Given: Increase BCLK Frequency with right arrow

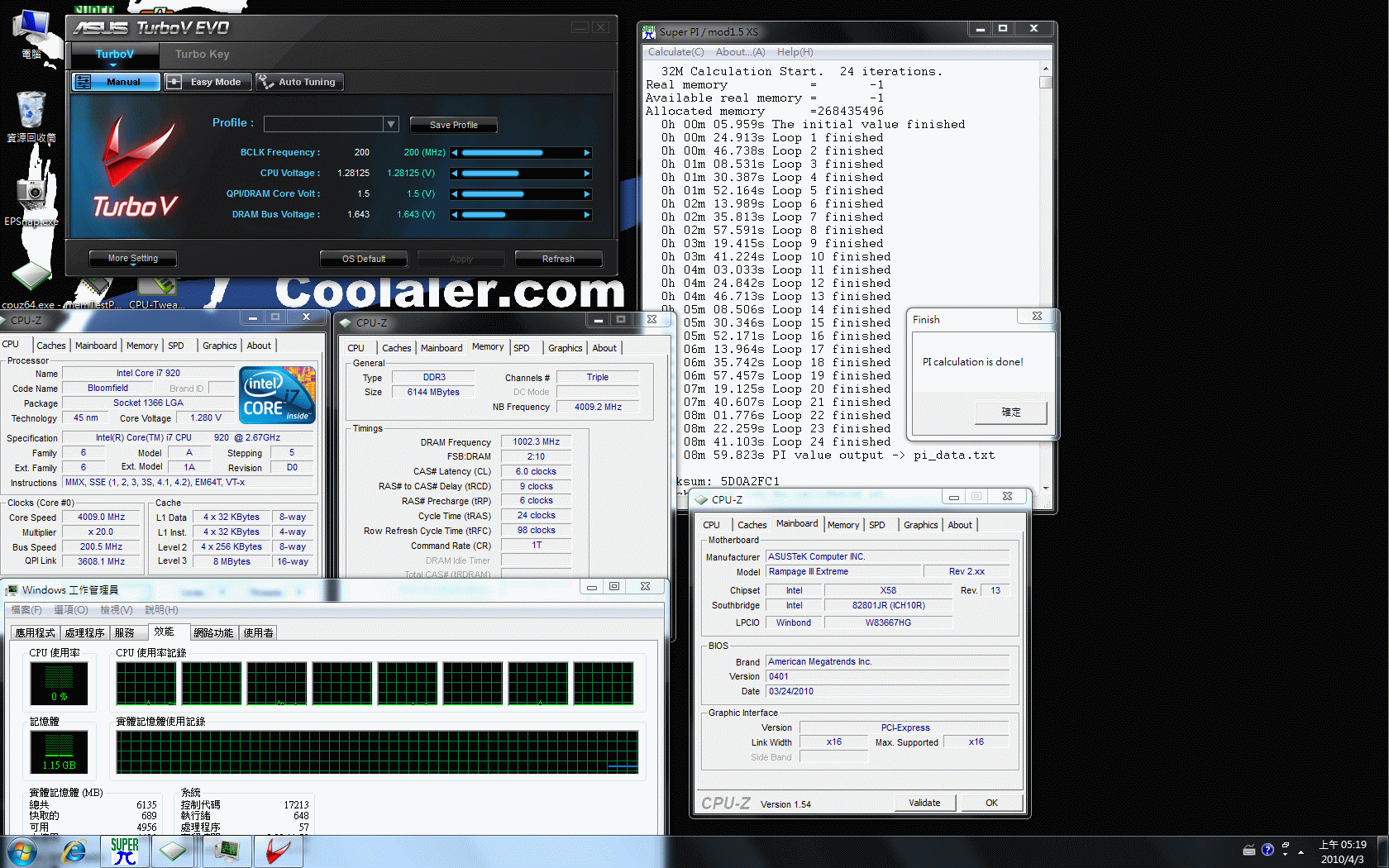Looking at the screenshot, I should tap(587, 153).
